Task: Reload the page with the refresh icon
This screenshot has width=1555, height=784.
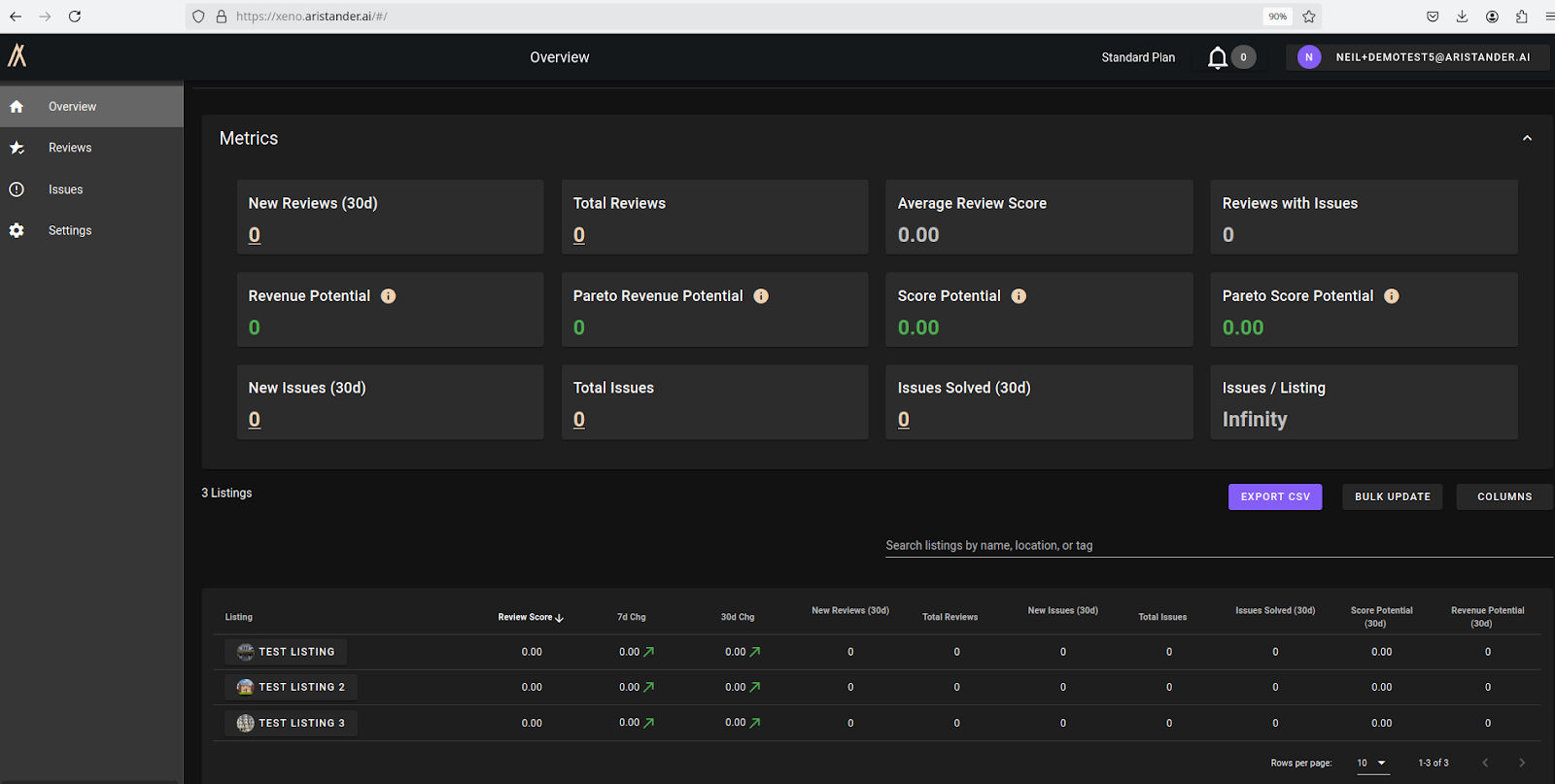Action: pos(75,17)
